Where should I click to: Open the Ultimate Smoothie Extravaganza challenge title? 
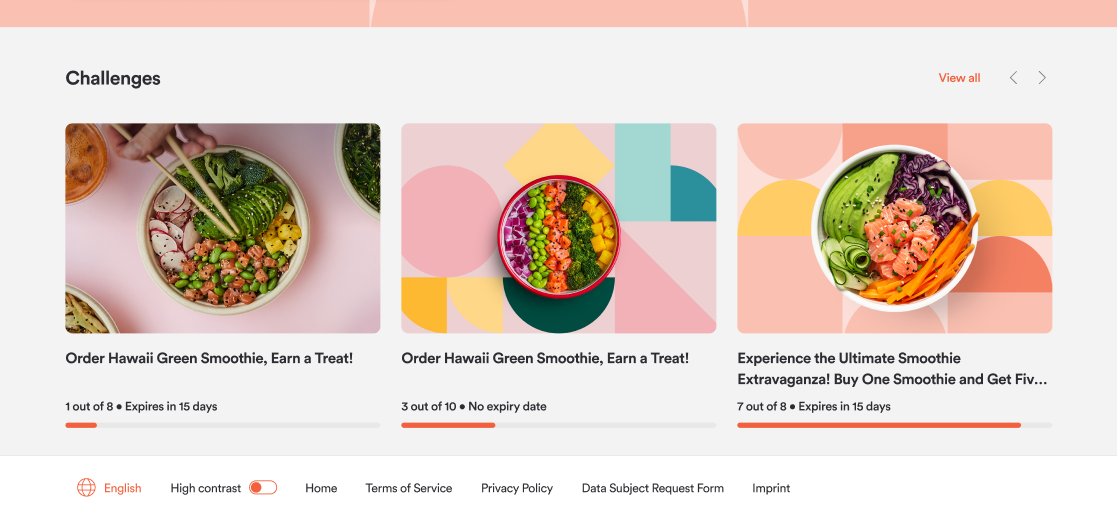coord(893,369)
